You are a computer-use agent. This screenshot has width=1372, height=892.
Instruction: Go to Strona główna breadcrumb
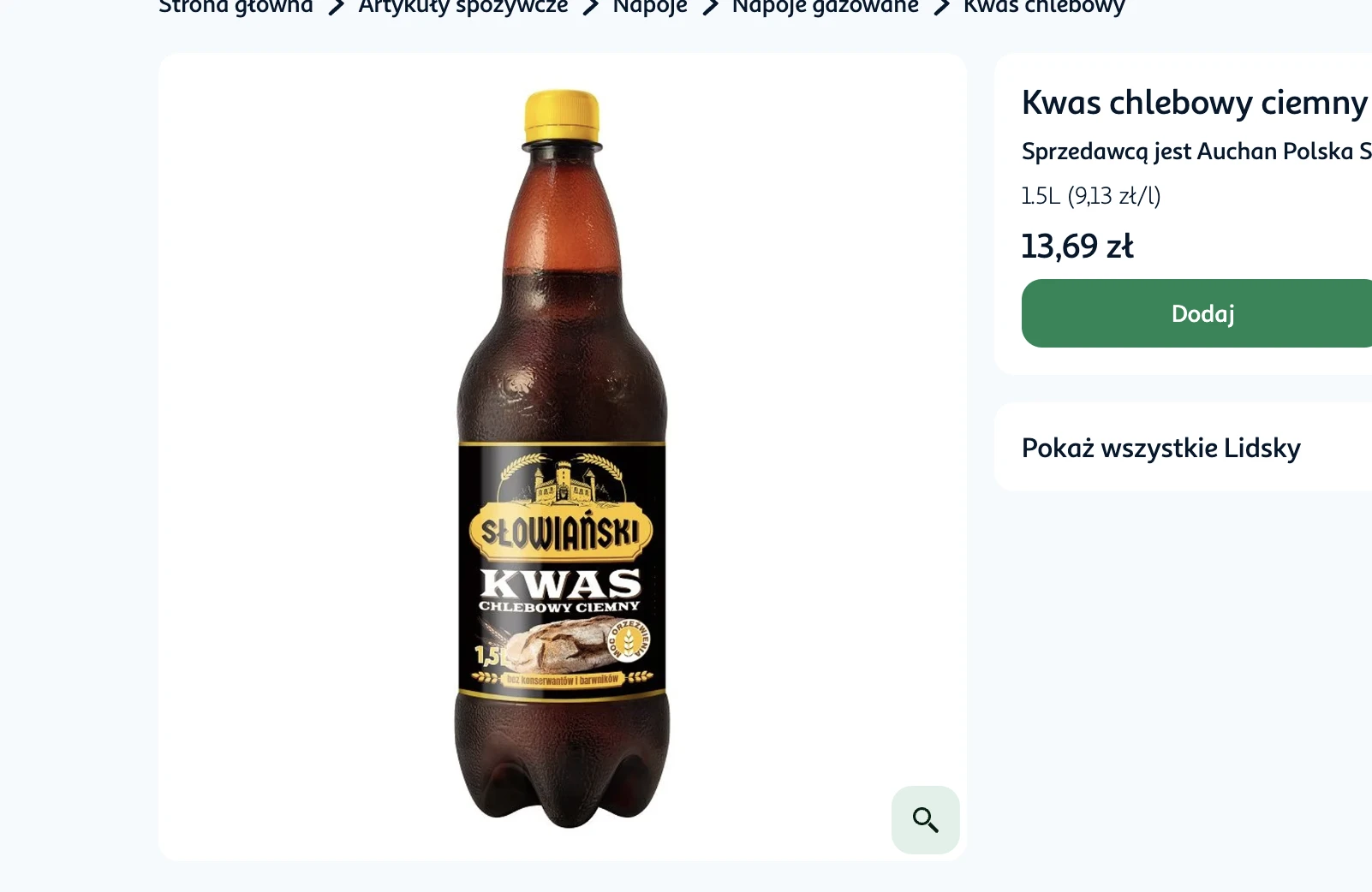tap(236, 7)
